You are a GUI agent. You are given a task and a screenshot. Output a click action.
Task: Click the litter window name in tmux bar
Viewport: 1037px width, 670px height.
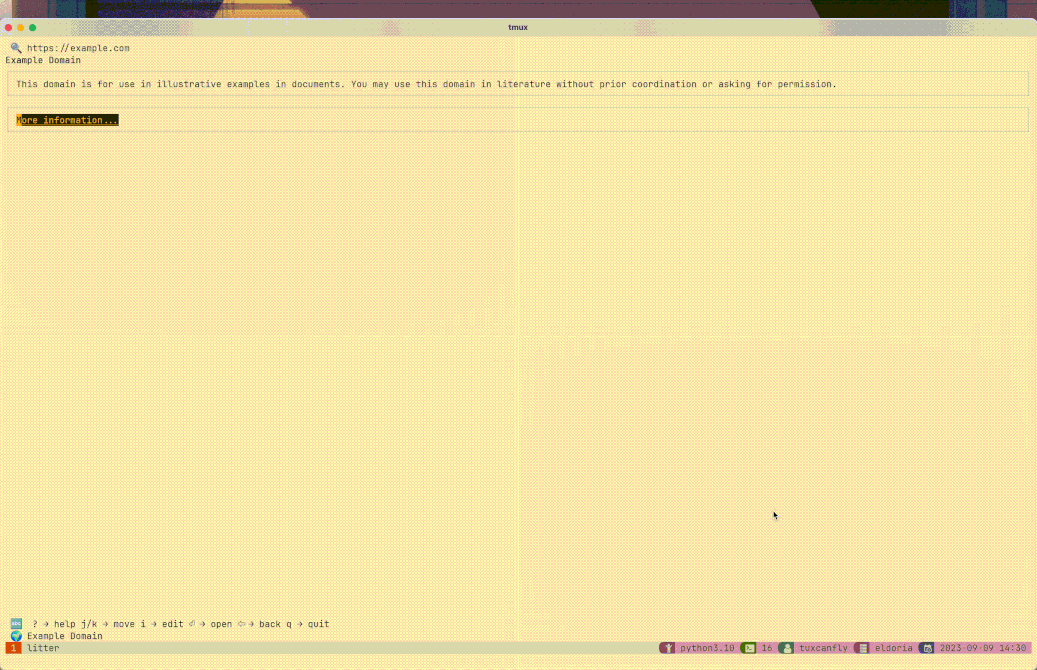[x=43, y=648]
